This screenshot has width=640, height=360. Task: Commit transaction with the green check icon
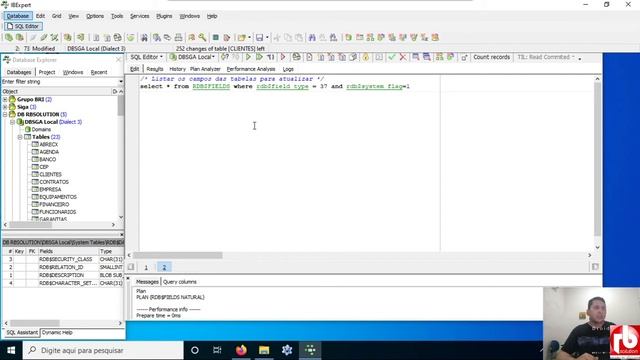[x=392, y=57]
